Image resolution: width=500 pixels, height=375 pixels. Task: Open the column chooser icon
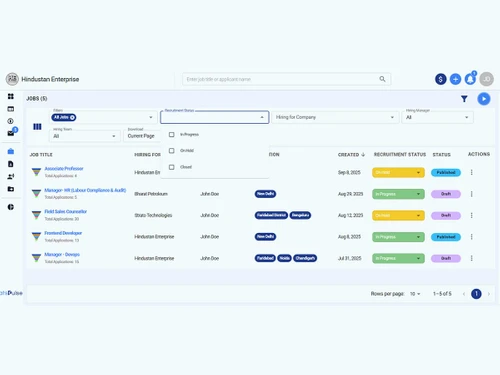(37, 127)
